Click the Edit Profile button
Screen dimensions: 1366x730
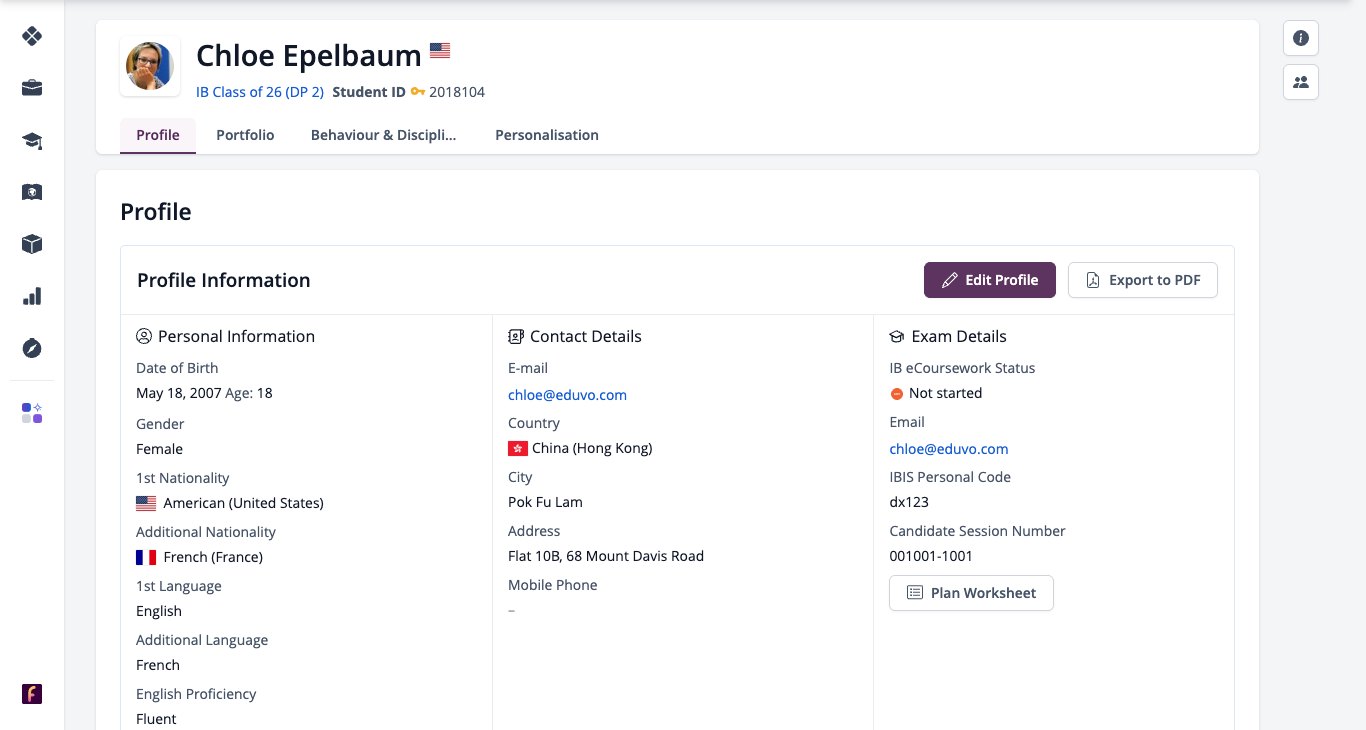coord(990,280)
